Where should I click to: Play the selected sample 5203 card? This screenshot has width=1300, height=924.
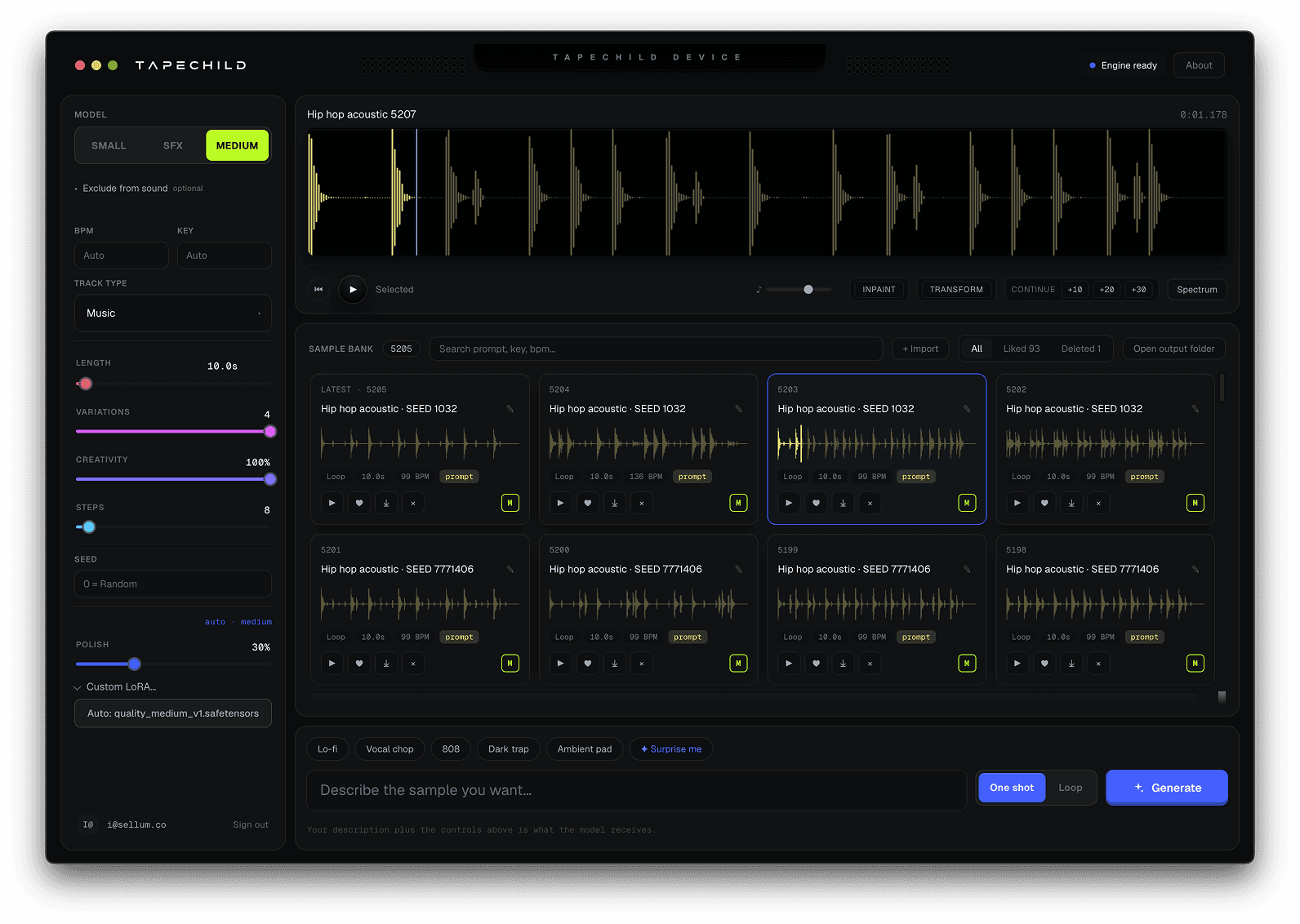789,503
